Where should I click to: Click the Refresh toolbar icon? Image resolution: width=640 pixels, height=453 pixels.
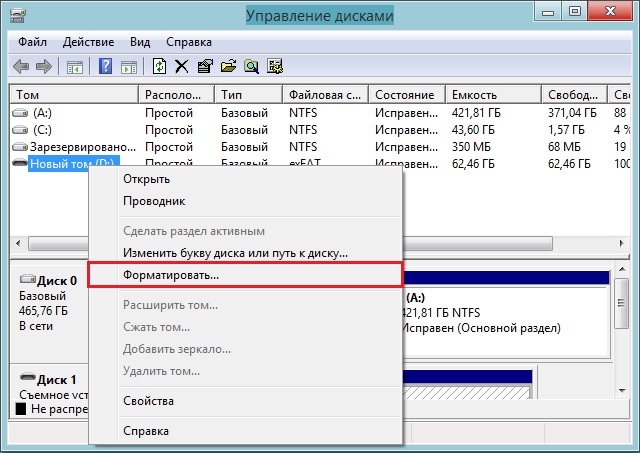point(159,67)
